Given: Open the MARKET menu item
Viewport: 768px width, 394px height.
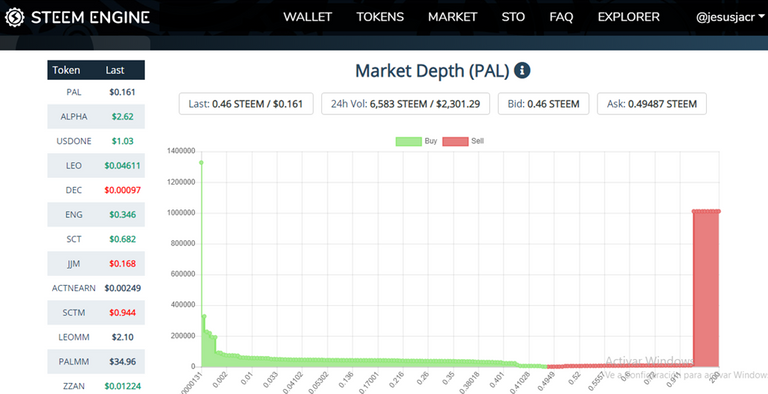Looking at the screenshot, I should pos(453,17).
